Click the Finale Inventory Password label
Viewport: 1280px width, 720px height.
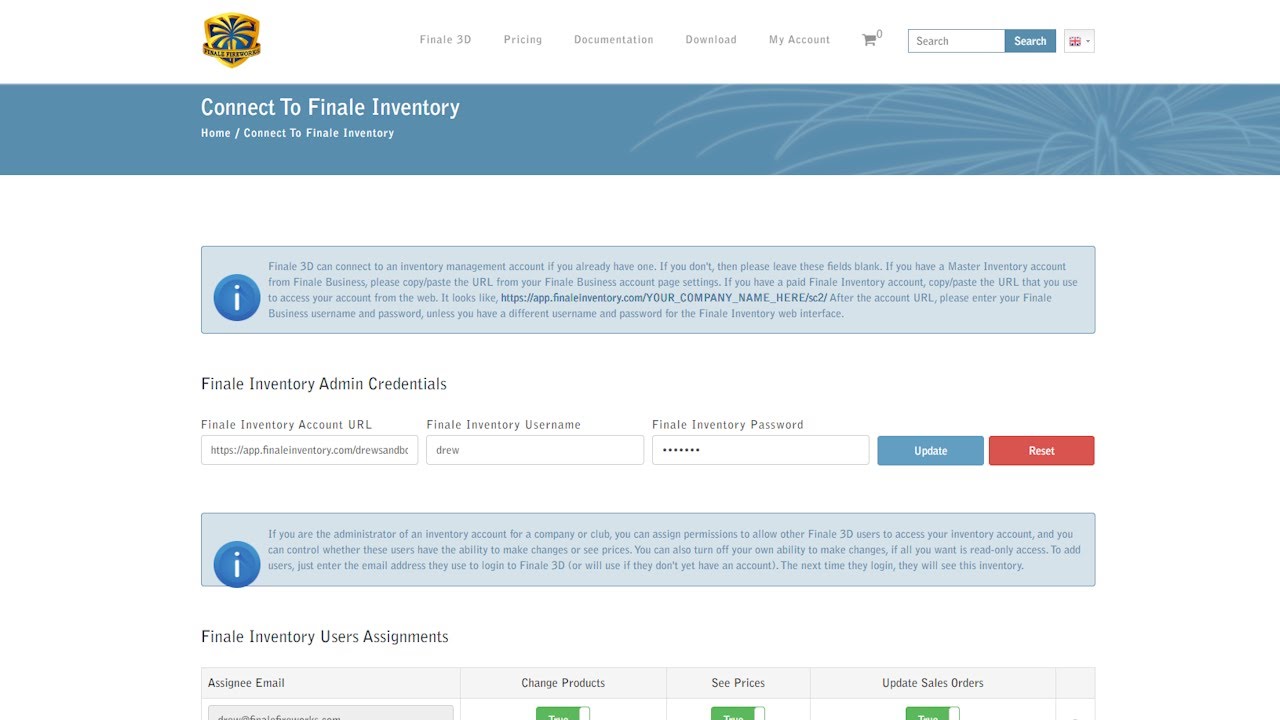[x=728, y=425]
